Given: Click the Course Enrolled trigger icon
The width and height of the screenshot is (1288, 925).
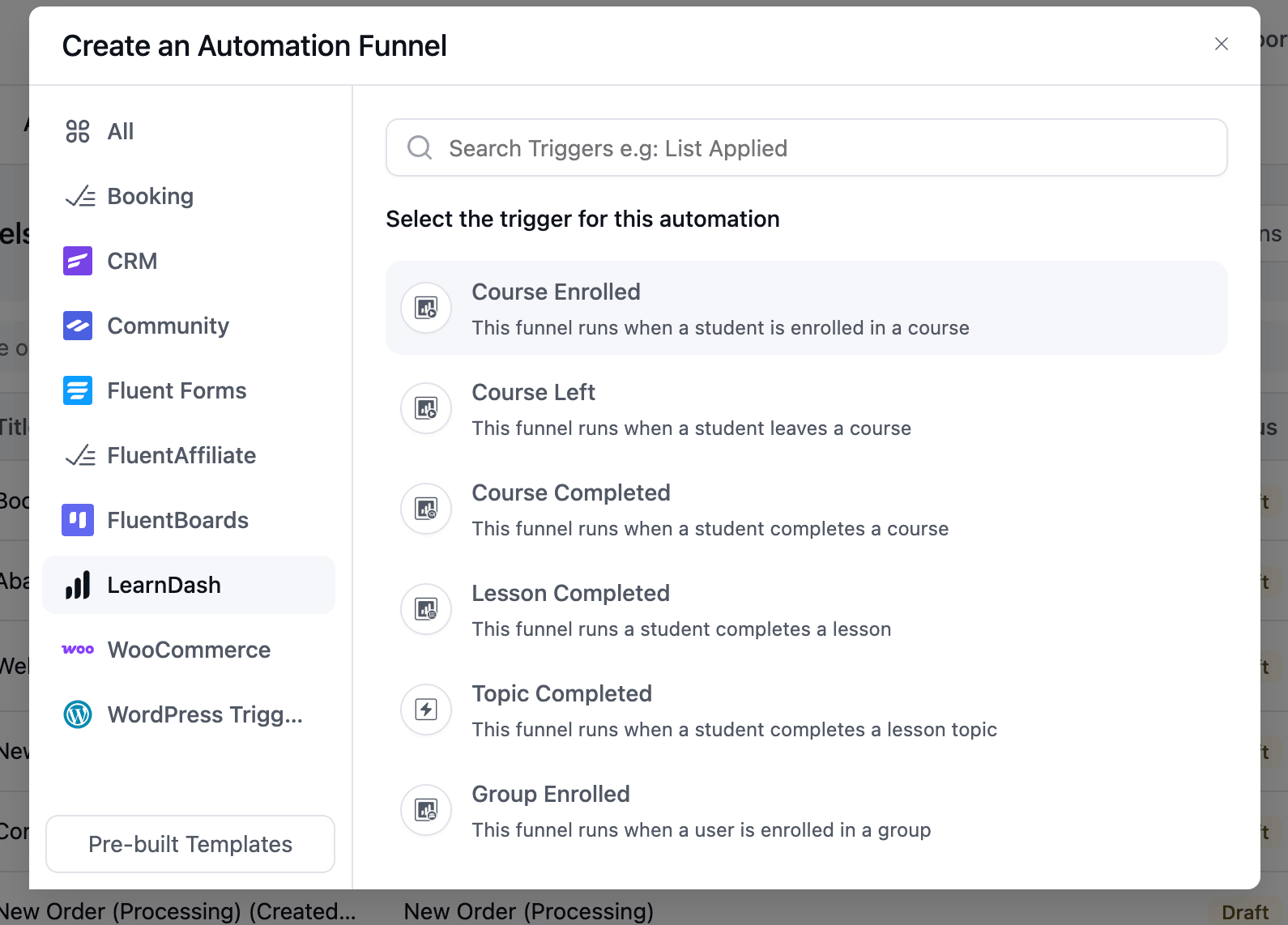Looking at the screenshot, I should pyautogui.click(x=426, y=308).
